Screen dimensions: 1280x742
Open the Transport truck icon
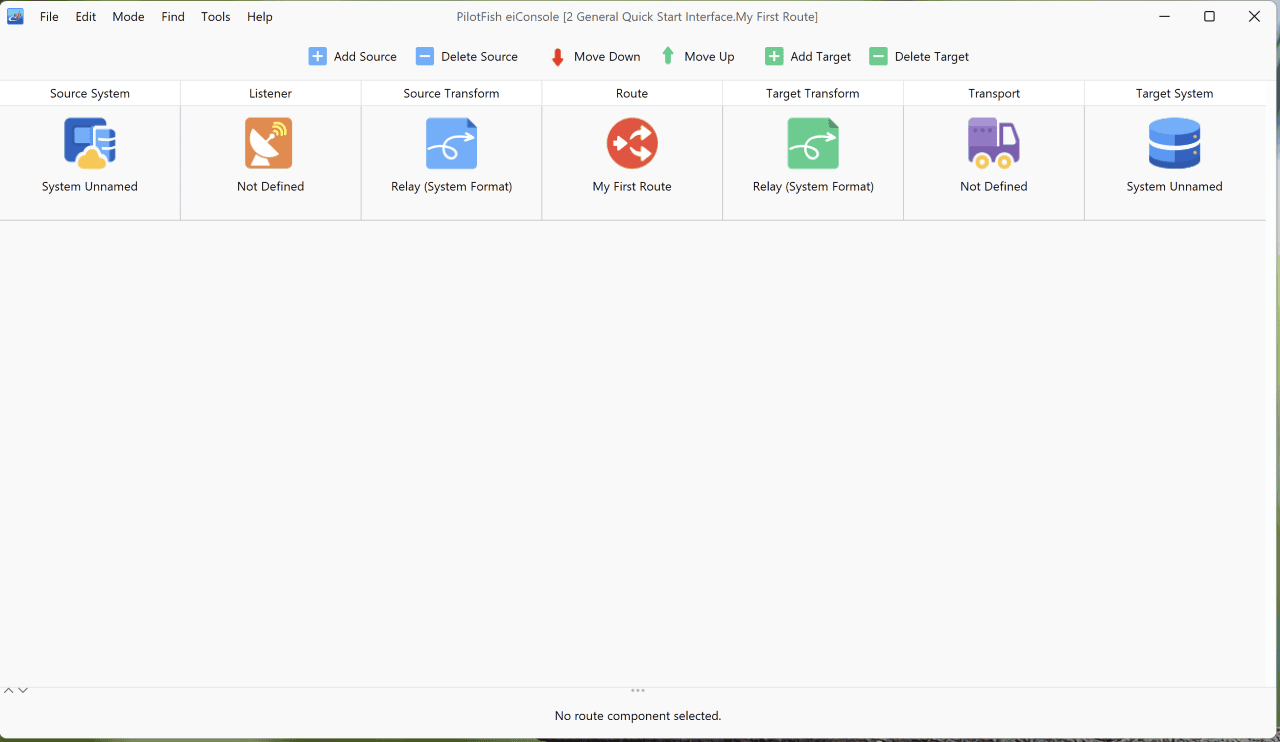pos(994,143)
